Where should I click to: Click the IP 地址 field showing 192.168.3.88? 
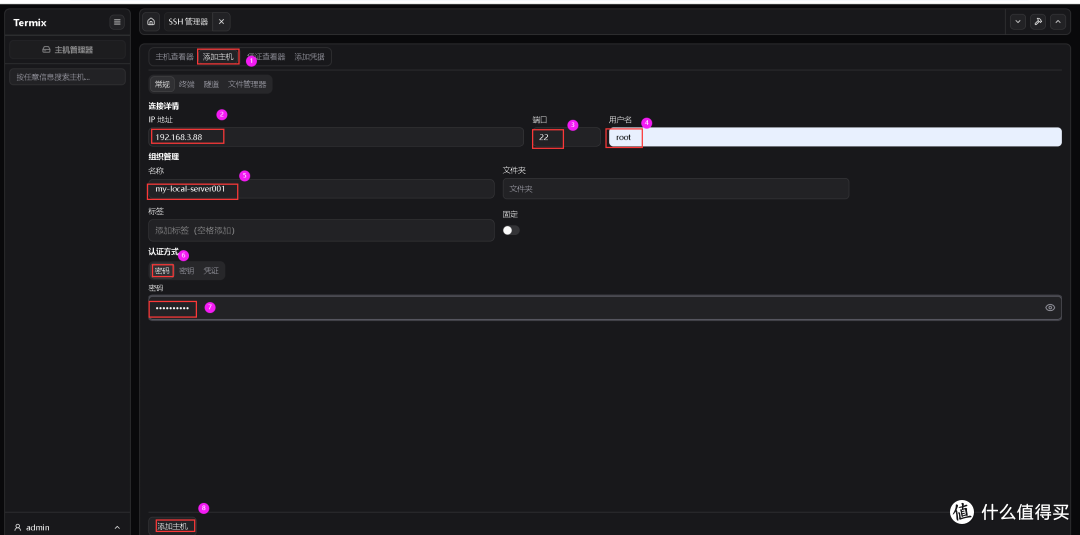click(336, 137)
